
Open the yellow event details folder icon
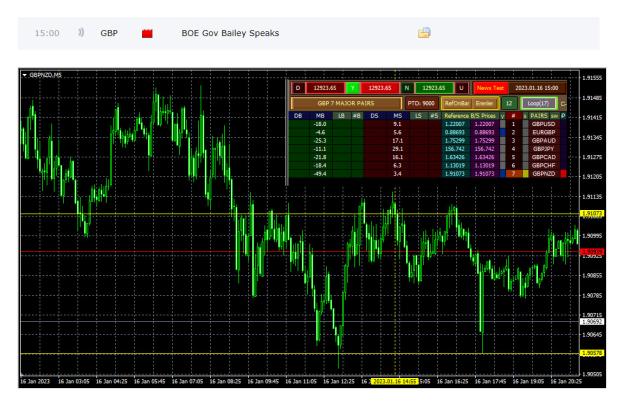pos(424,33)
